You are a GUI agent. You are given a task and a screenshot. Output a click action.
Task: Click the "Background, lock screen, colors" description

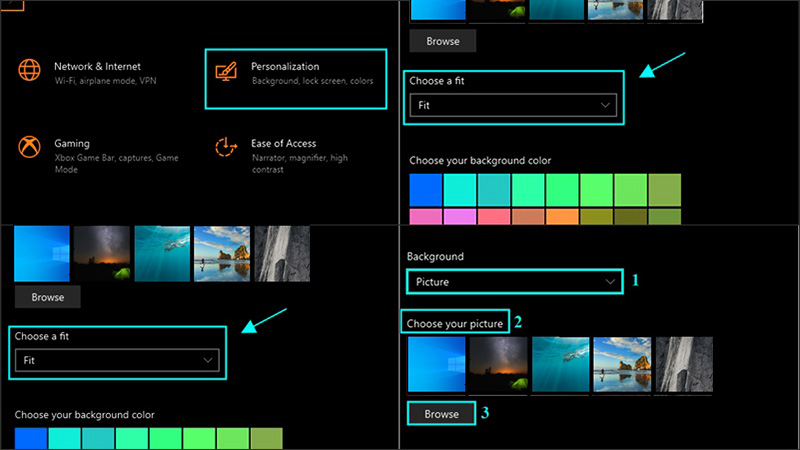point(312,81)
